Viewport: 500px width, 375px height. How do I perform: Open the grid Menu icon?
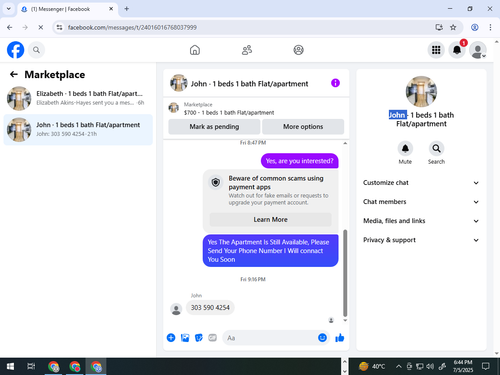pyautogui.click(x=436, y=50)
